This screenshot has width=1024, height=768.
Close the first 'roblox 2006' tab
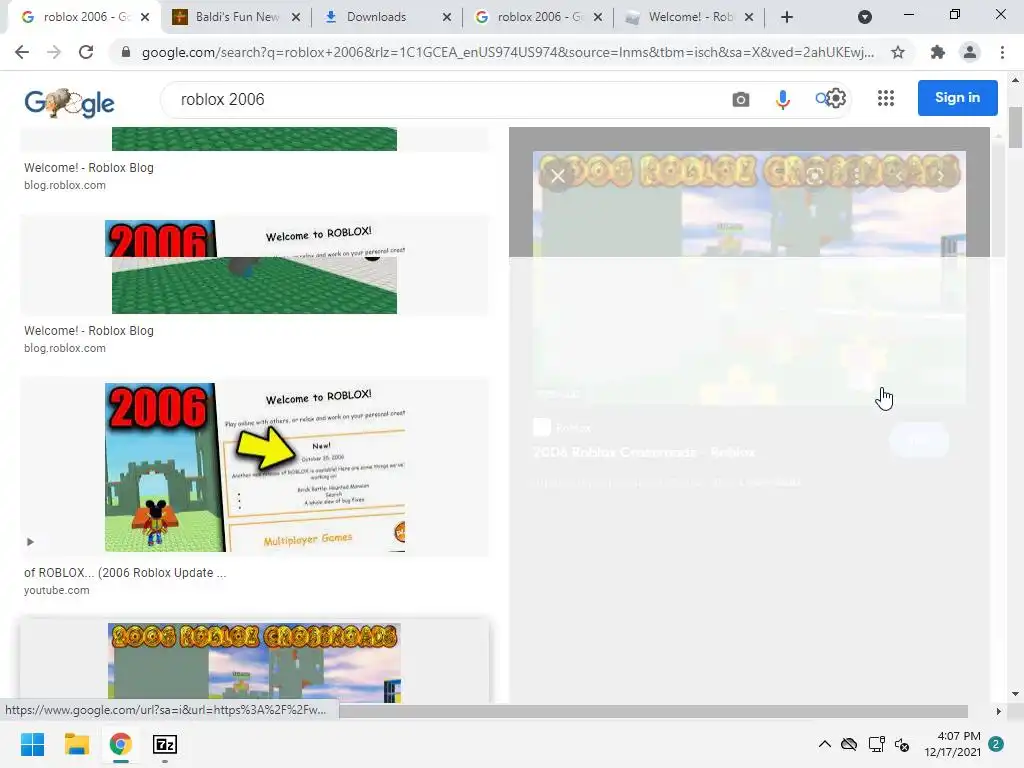[x=145, y=17]
